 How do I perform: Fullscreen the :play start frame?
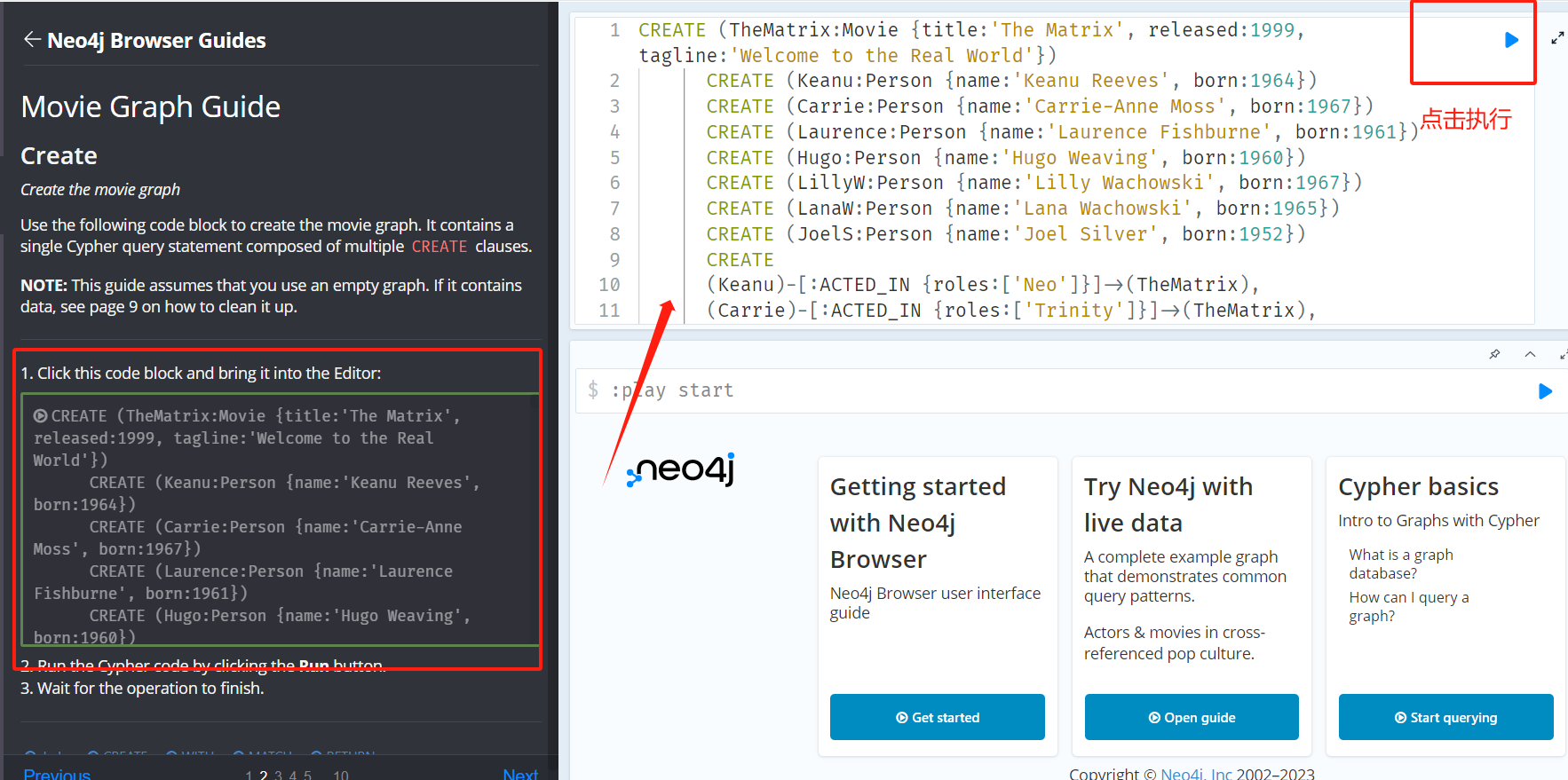(x=1564, y=354)
